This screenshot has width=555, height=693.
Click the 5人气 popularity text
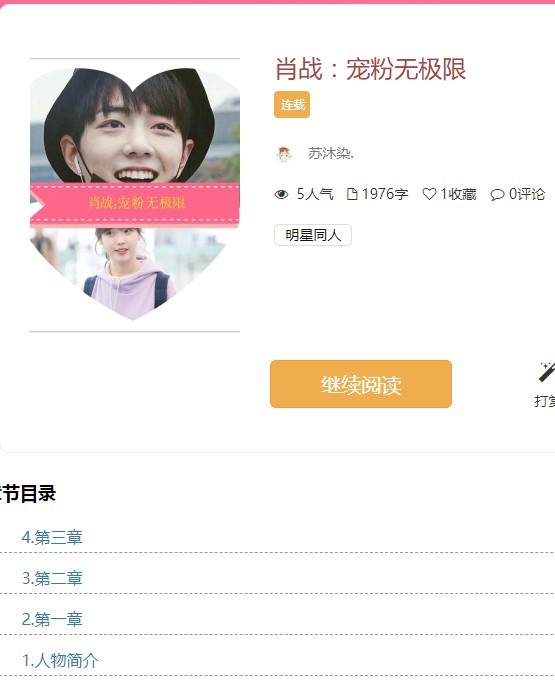click(315, 194)
